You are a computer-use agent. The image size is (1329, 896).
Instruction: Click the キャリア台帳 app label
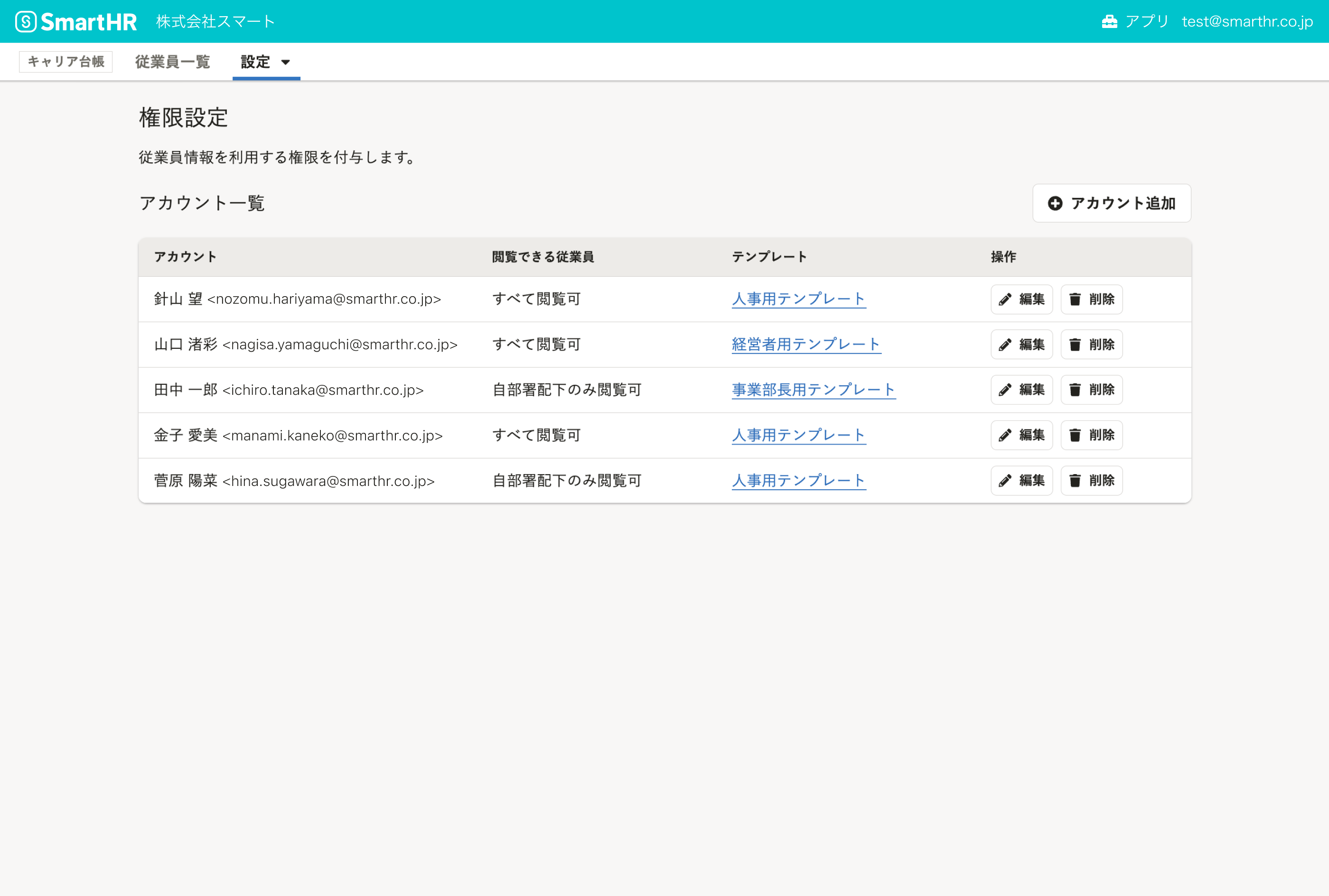66,62
